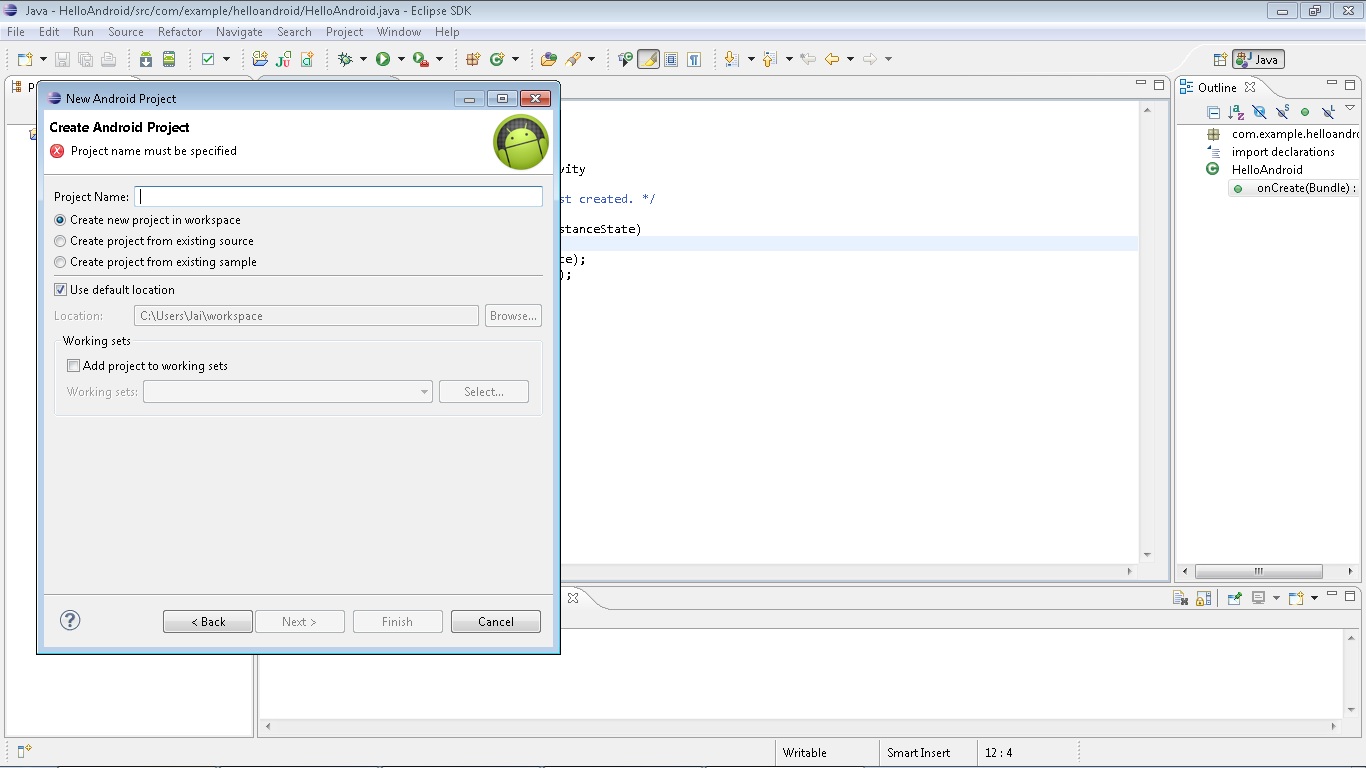The width and height of the screenshot is (1366, 768).
Task: Open the New wizard dropdown arrow
Action: point(42,59)
